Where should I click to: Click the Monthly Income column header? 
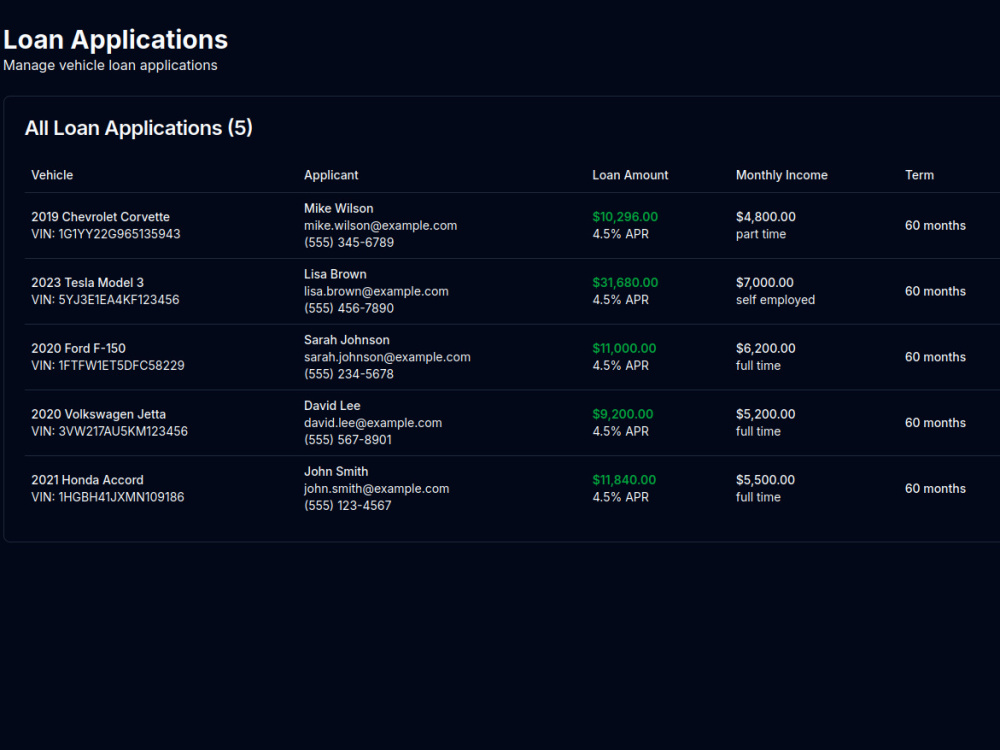782,175
